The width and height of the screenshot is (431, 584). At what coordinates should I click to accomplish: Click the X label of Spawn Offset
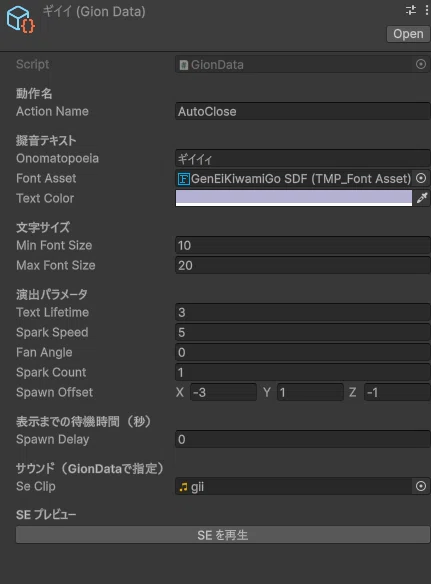click(x=180, y=392)
